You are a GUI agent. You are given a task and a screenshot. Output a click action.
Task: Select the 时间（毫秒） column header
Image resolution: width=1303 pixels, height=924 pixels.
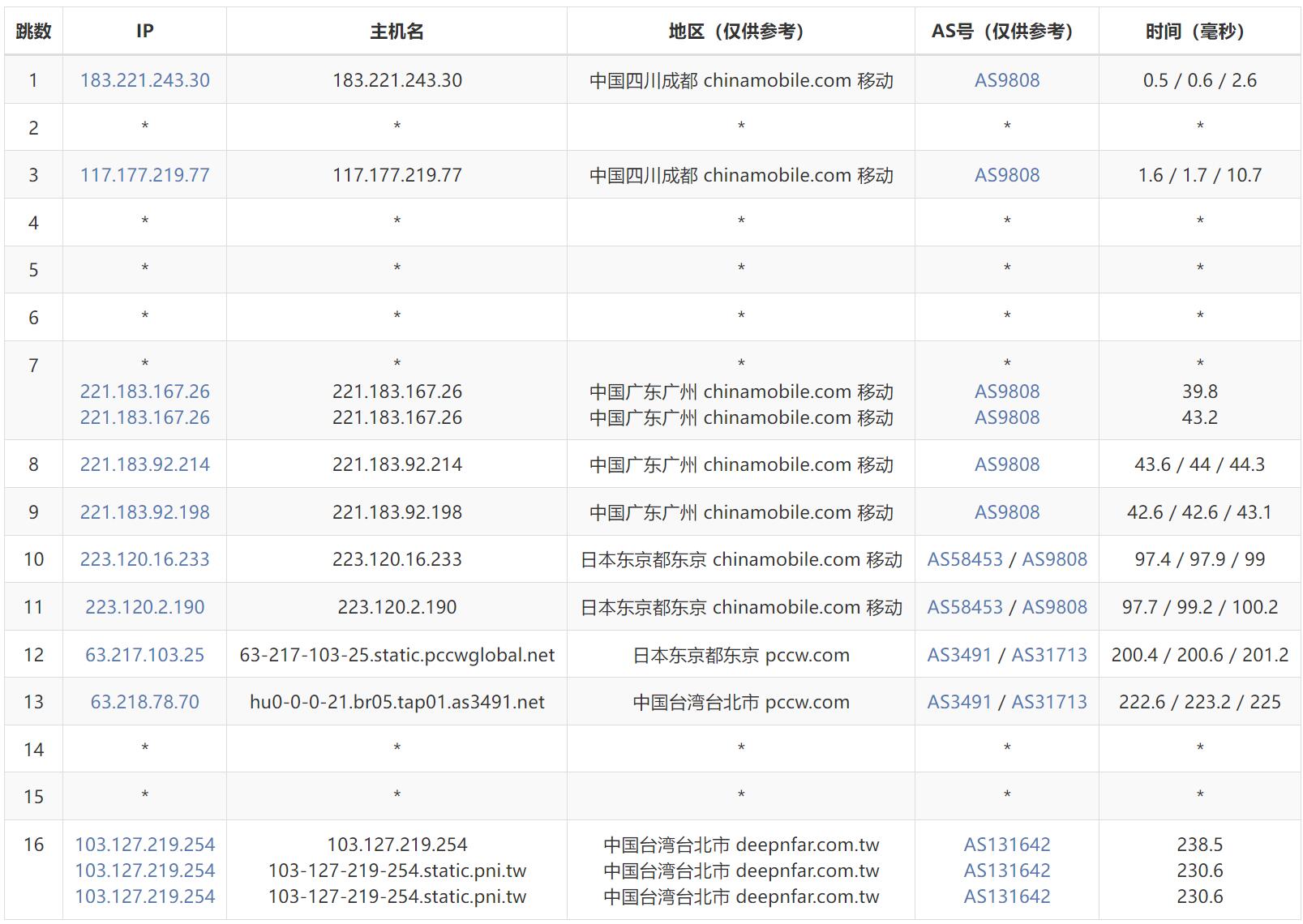pyautogui.click(x=1200, y=32)
